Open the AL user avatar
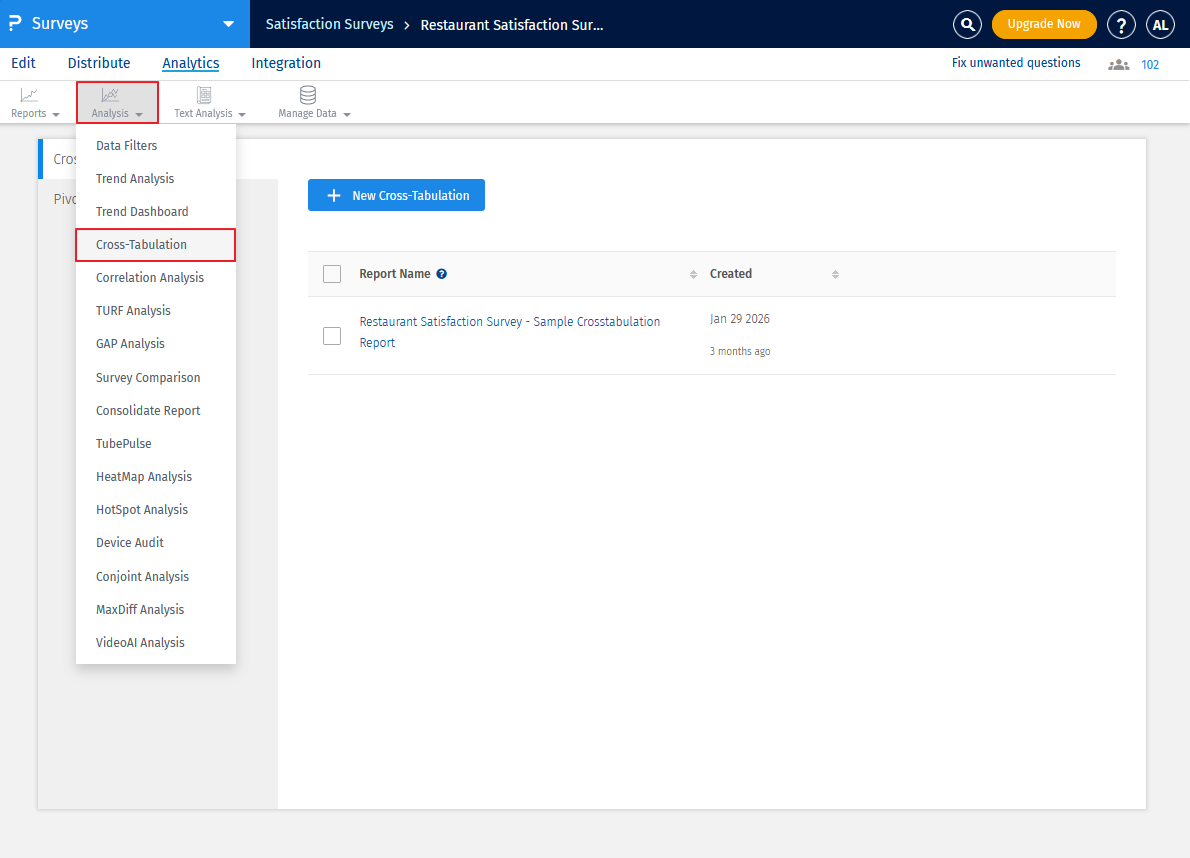This screenshot has height=858, width=1190. pos(1160,24)
